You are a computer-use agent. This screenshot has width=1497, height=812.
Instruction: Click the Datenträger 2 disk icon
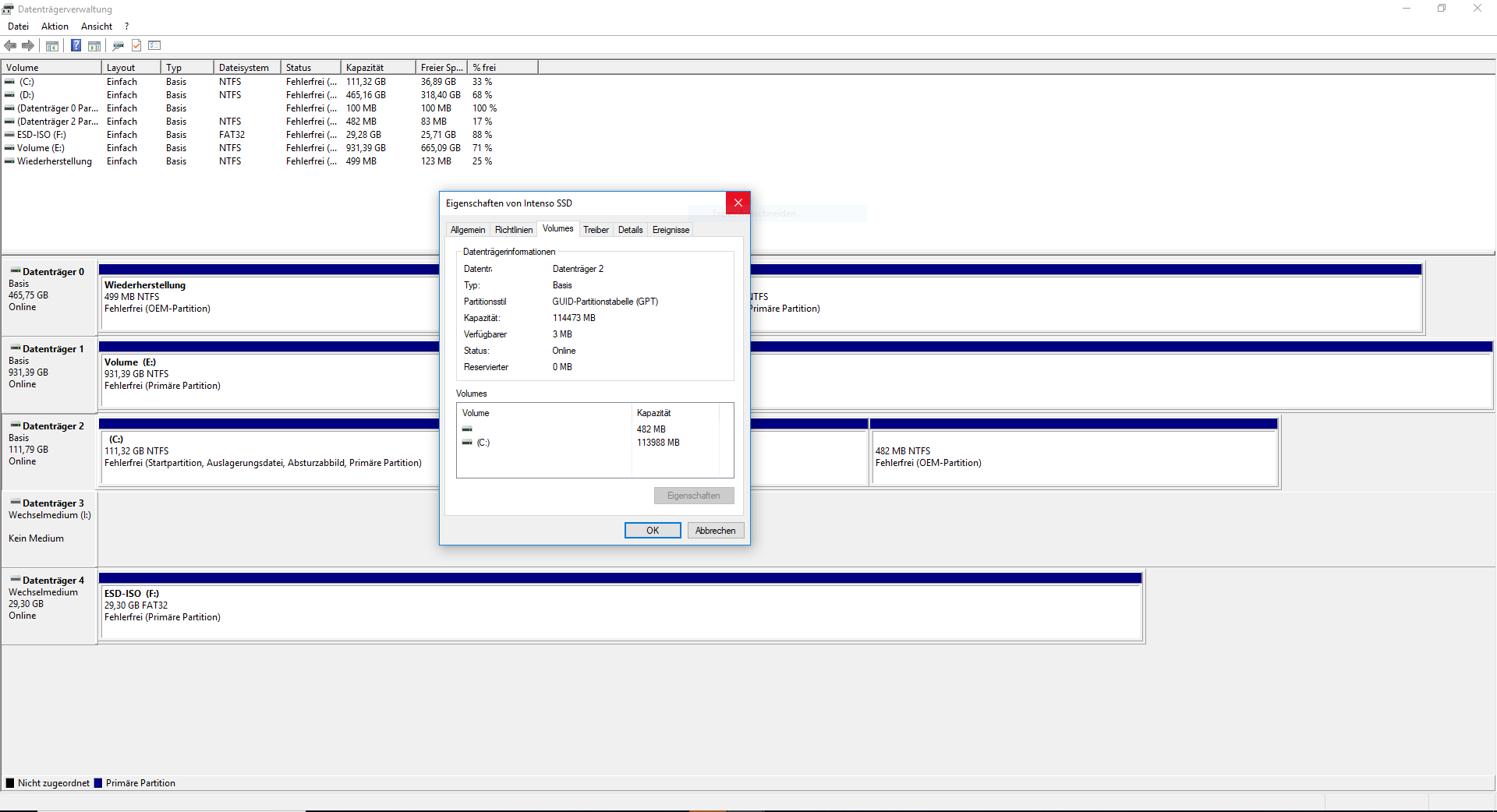tap(16, 425)
